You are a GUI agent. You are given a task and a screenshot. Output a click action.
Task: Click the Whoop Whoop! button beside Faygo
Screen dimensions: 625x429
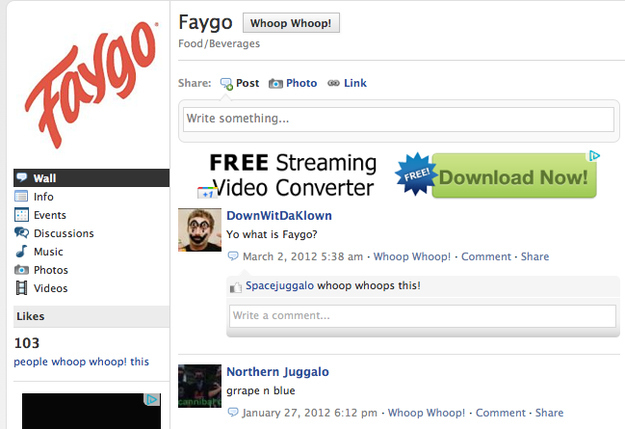(x=291, y=23)
